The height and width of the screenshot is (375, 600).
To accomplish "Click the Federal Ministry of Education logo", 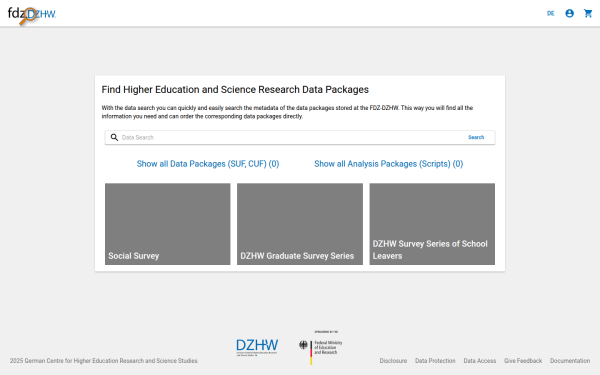I will (x=321, y=347).
